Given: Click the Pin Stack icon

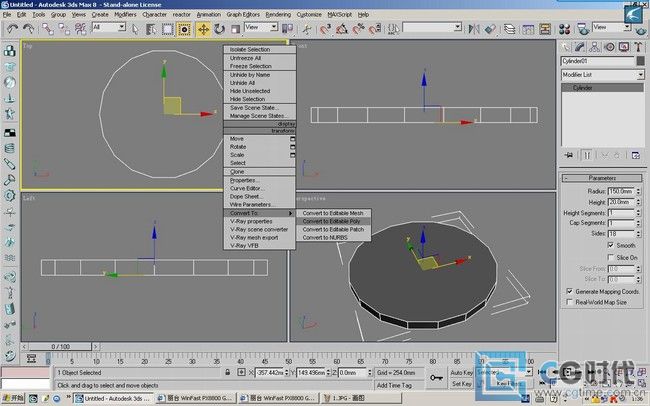Looking at the screenshot, I should pos(569,156).
